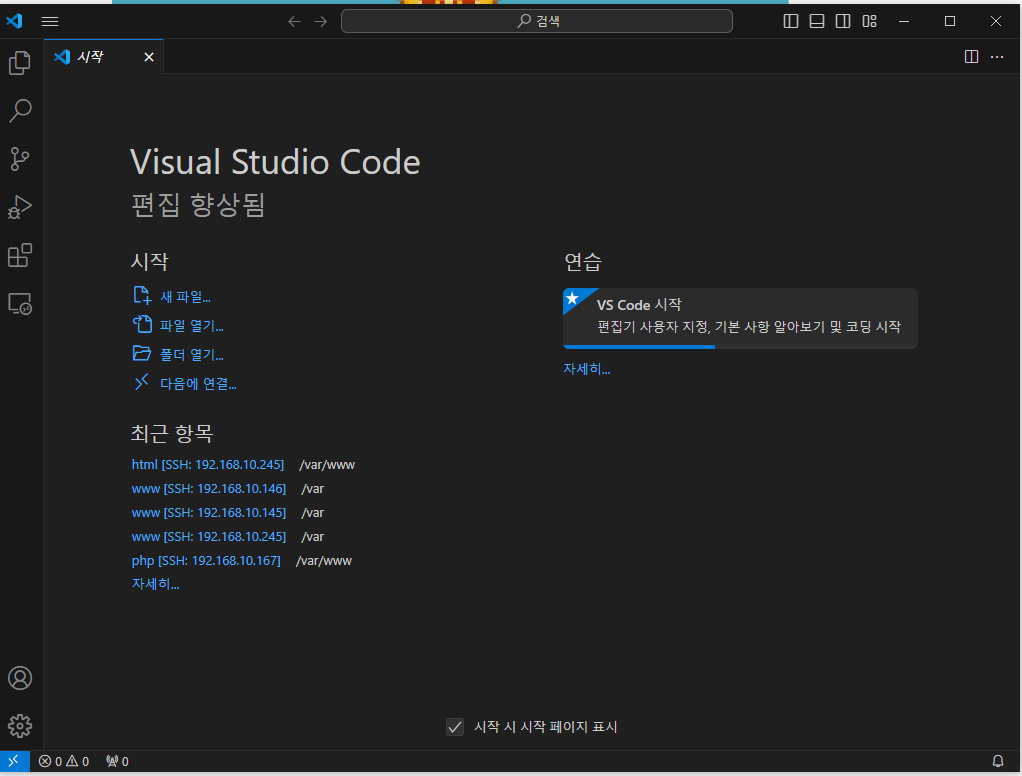Click the open file icon beside 파일 열기
1022x776 pixels.
click(x=142, y=324)
